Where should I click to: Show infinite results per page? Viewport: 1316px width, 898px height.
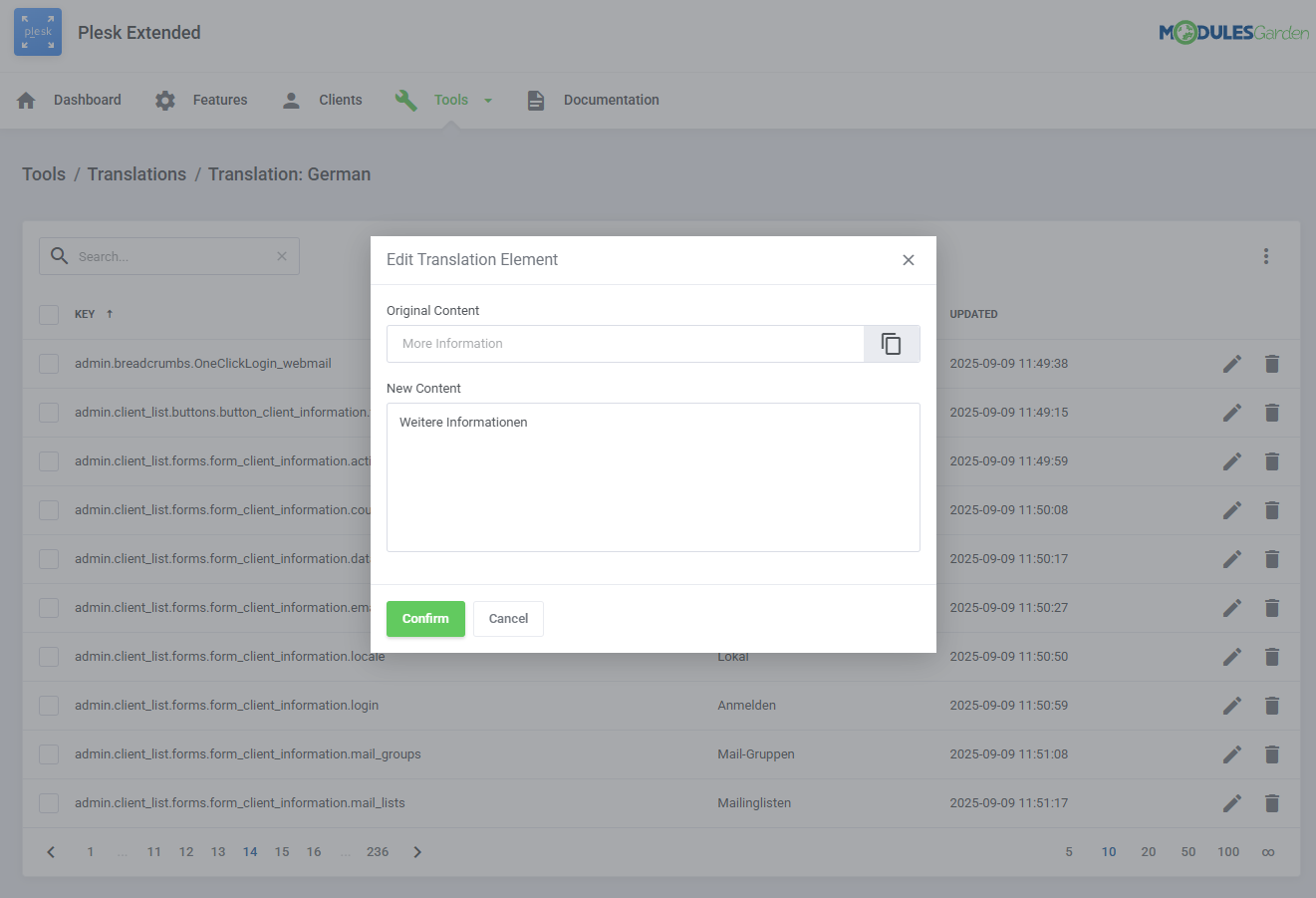point(1267,851)
